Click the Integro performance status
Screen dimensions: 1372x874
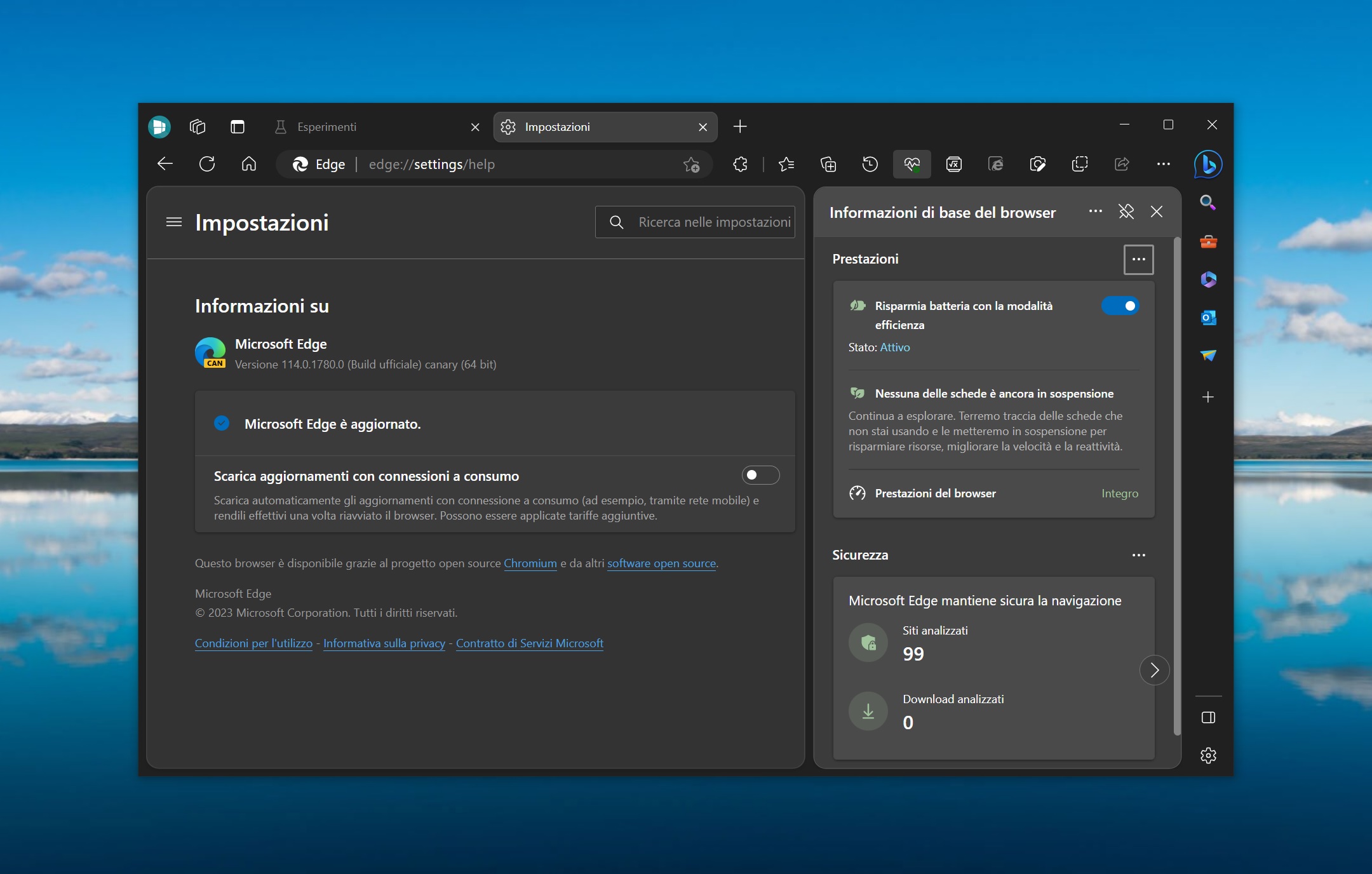pyautogui.click(x=1120, y=494)
